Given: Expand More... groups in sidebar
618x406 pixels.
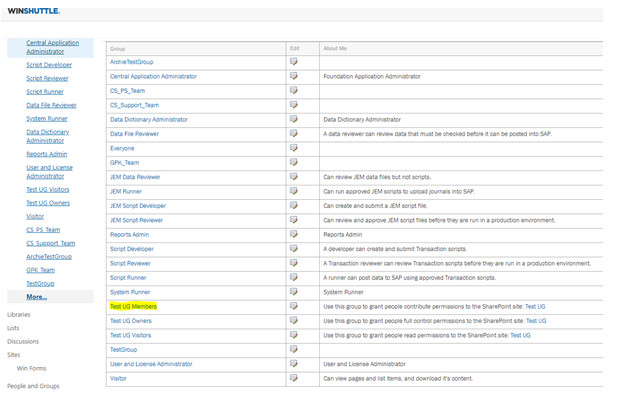Looking at the screenshot, I should 37,296.
